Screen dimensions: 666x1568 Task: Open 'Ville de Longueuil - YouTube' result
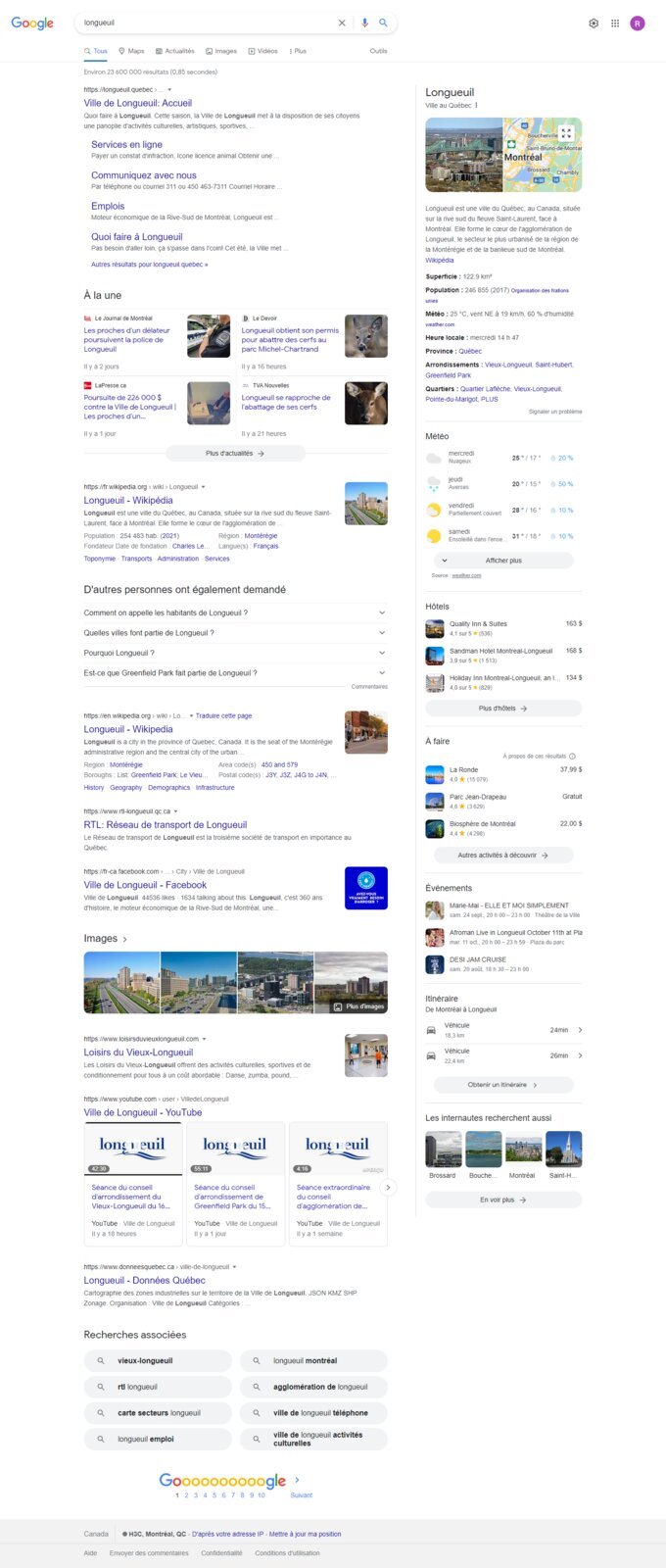[143, 1112]
